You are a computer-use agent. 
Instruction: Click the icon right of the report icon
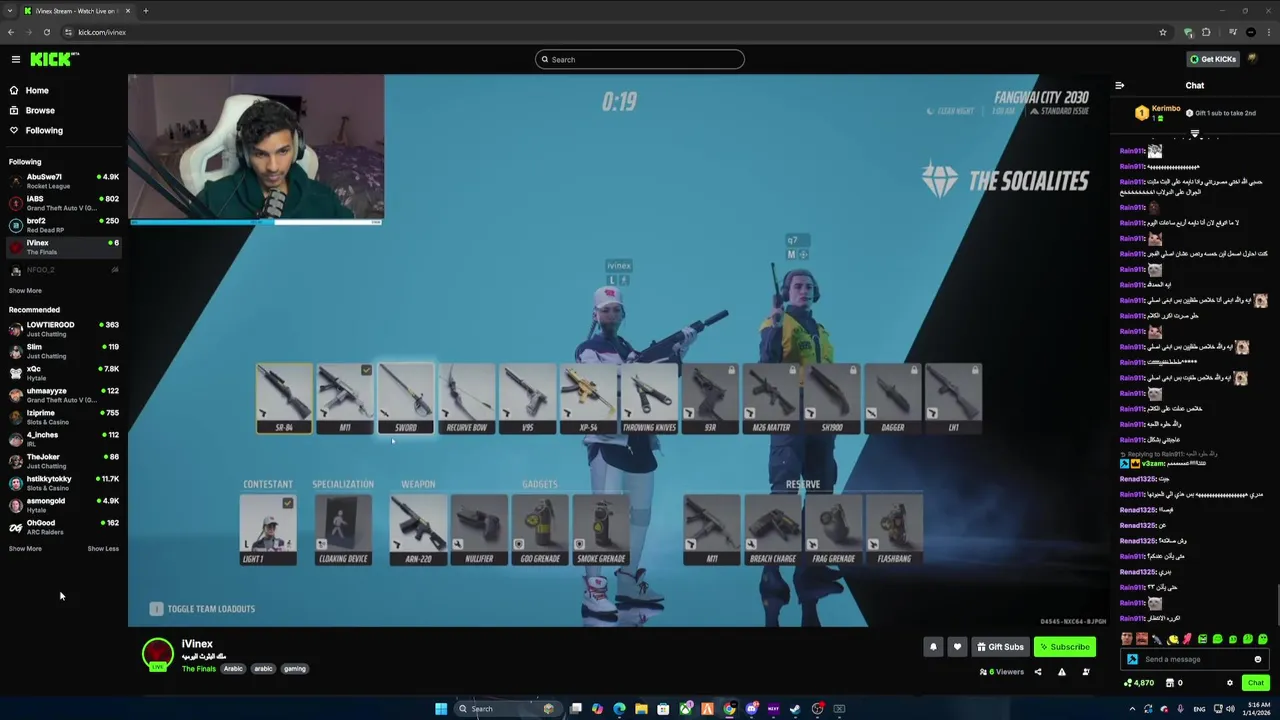(1086, 672)
